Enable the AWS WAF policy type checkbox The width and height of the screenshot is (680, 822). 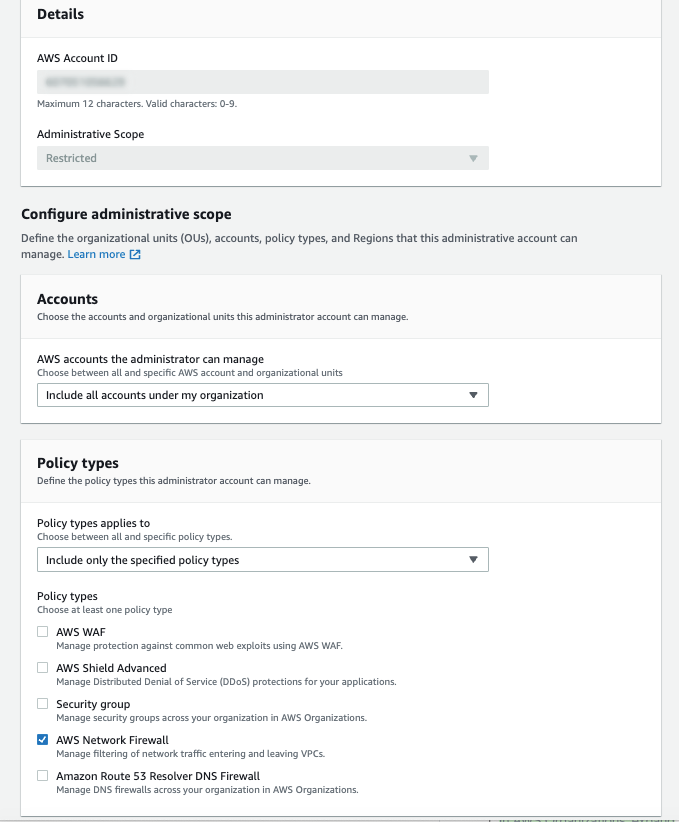tap(42, 631)
